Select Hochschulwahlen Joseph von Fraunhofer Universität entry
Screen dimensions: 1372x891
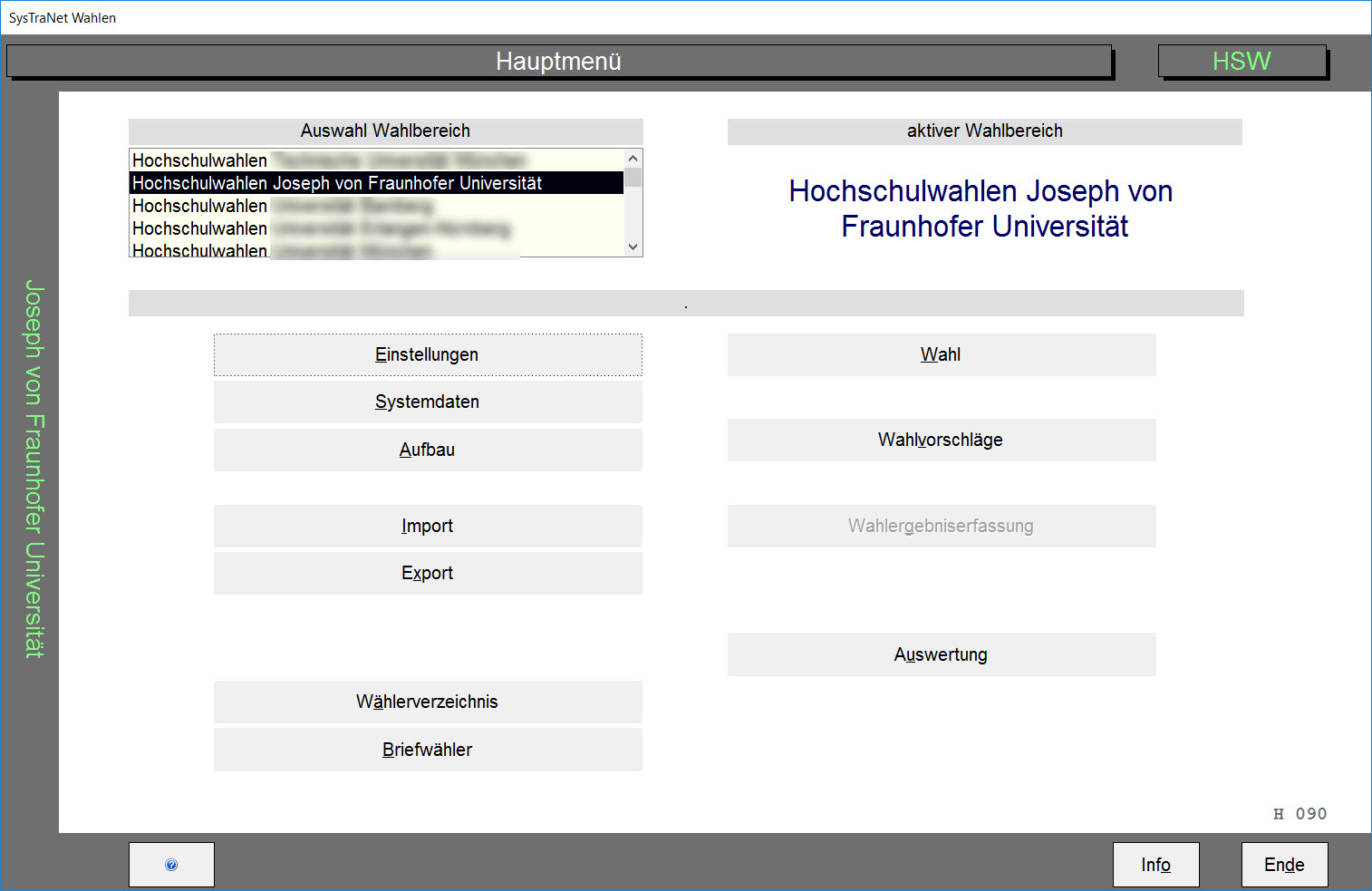pyautogui.click(x=376, y=183)
